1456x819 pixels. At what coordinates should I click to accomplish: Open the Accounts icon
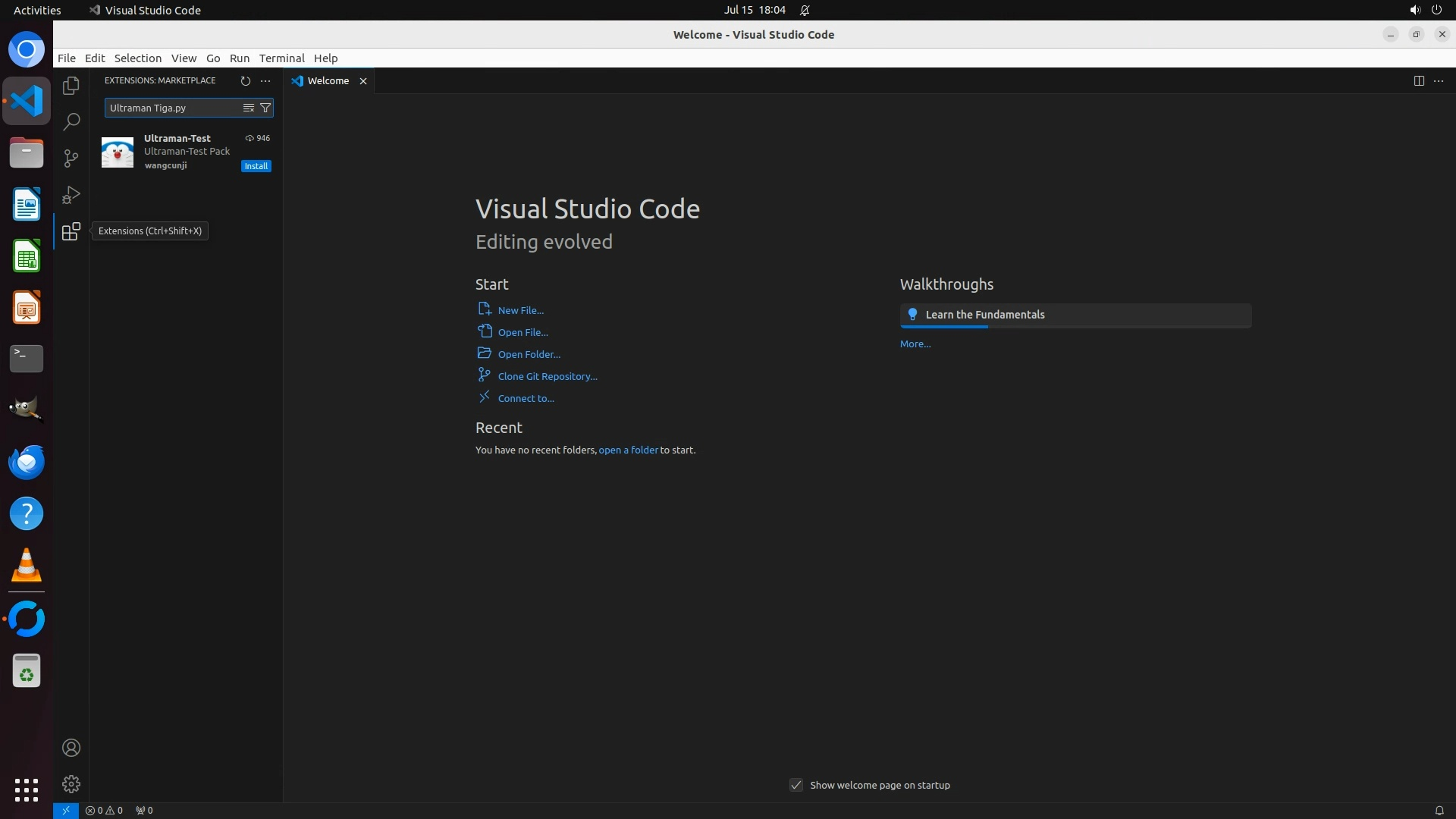click(71, 748)
